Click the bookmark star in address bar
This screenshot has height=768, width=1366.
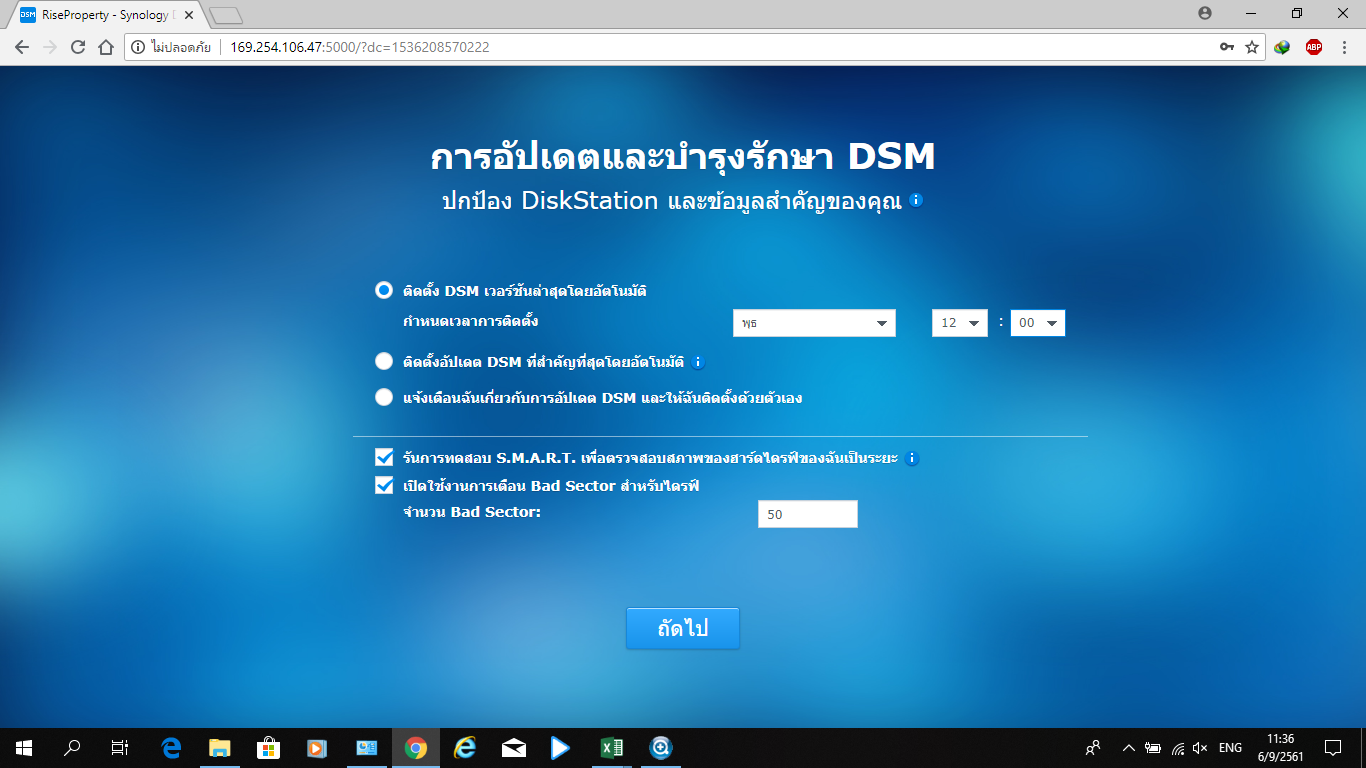(x=1251, y=47)
